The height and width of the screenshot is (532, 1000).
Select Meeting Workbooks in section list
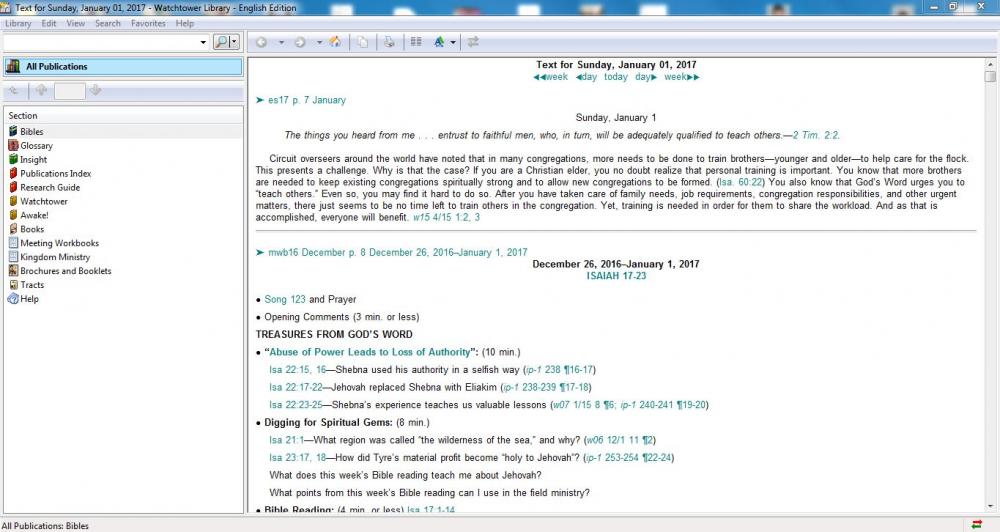click(x=59, y=243)
